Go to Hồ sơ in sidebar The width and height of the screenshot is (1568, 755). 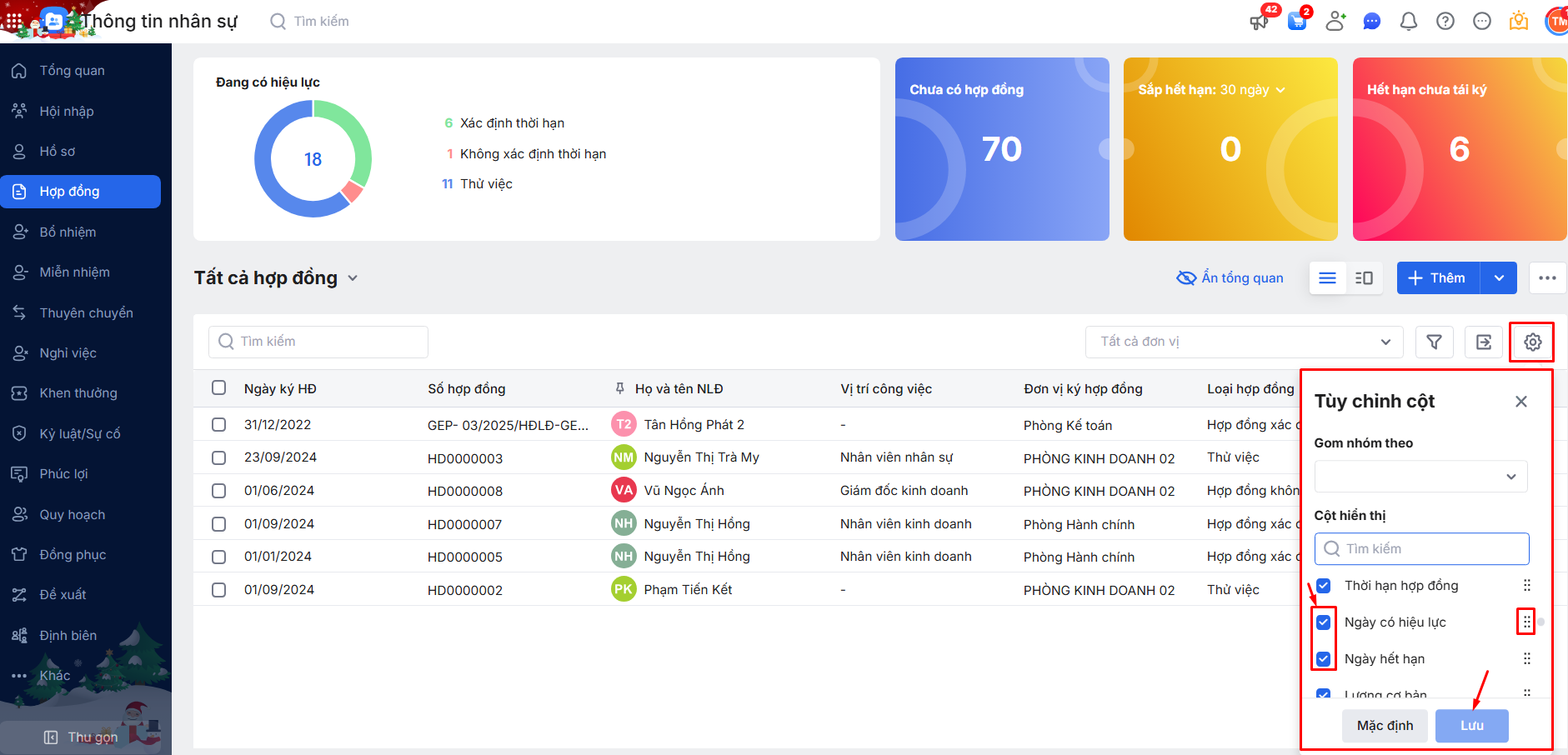(58, 151)
